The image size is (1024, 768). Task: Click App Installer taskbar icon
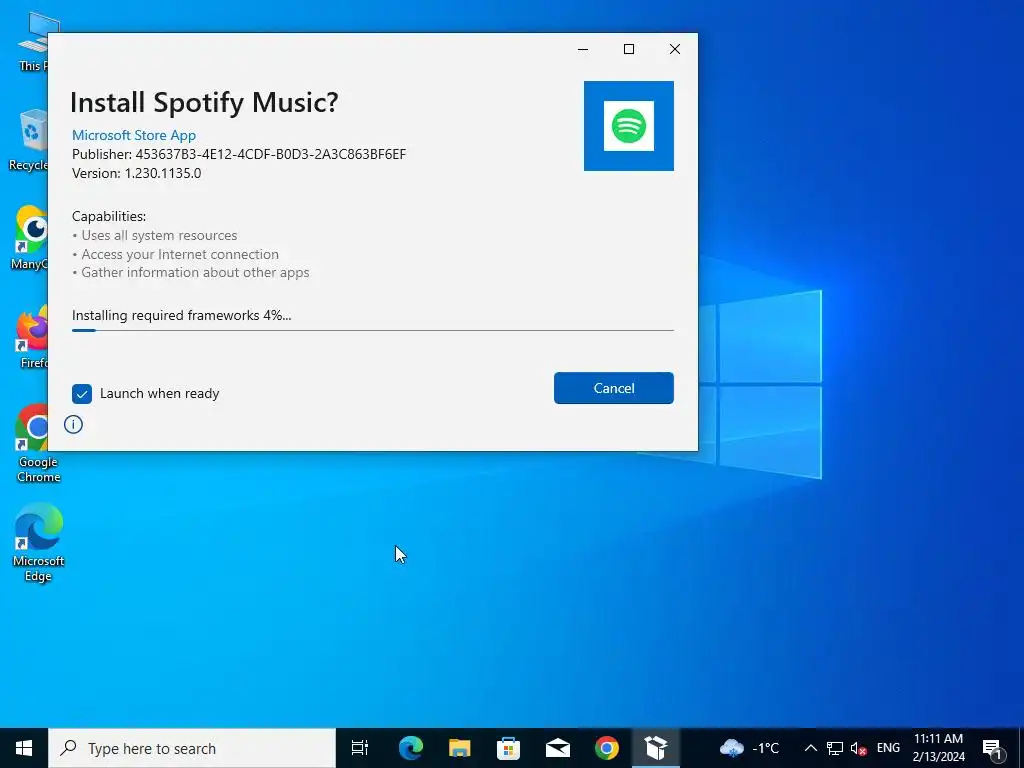(x=656, y=748)
